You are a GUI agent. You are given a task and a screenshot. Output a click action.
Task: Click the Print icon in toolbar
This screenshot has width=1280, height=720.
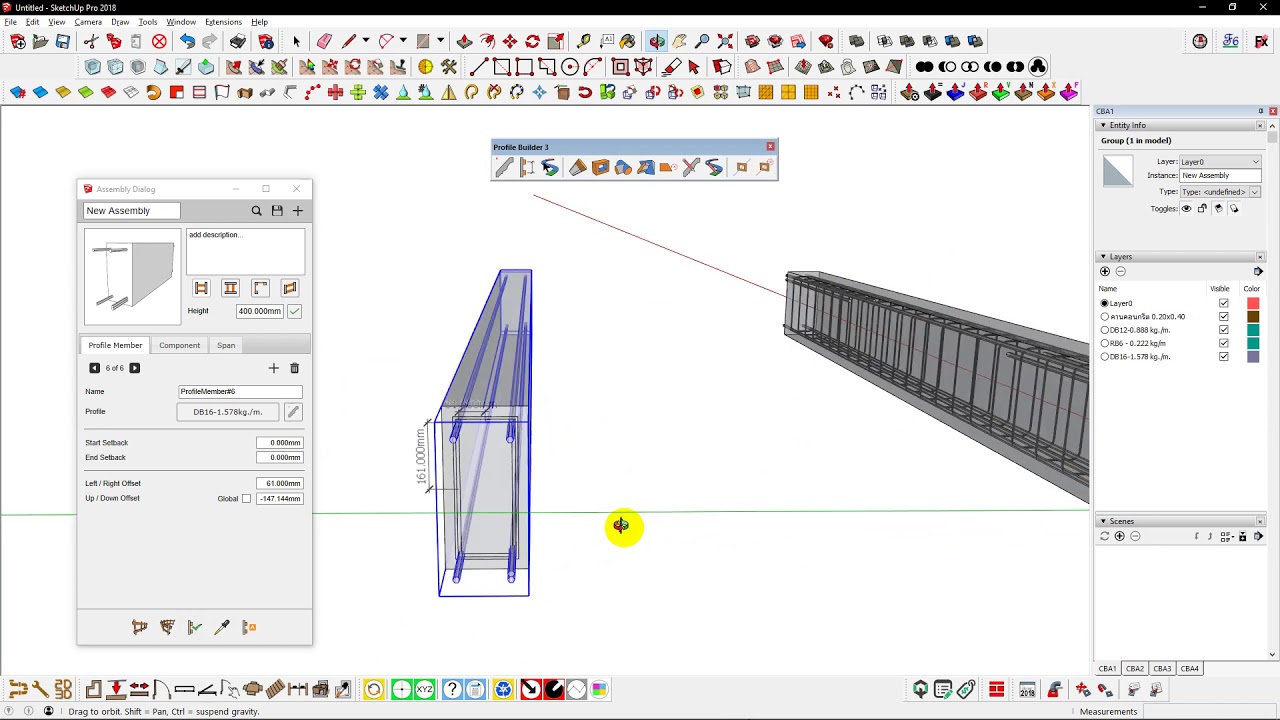[x=237, y=41]
